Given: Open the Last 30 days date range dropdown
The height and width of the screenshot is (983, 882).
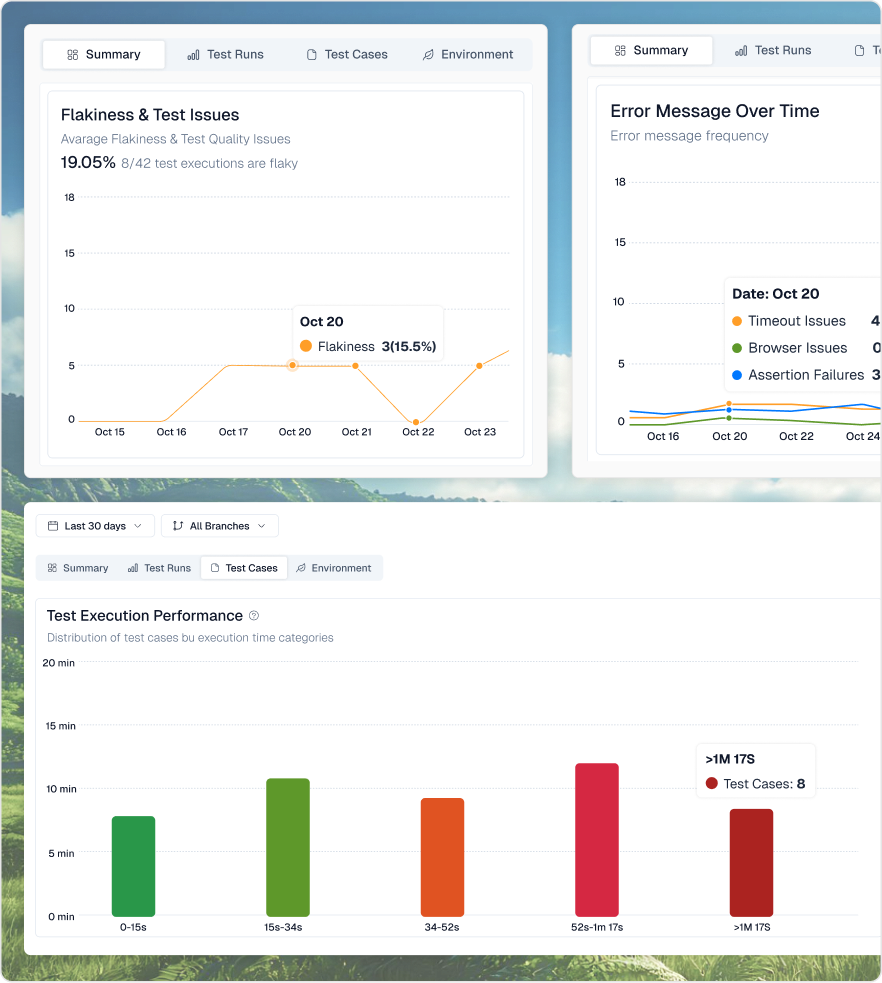Looking at the screenshot, I should click(x=95, y=526).
